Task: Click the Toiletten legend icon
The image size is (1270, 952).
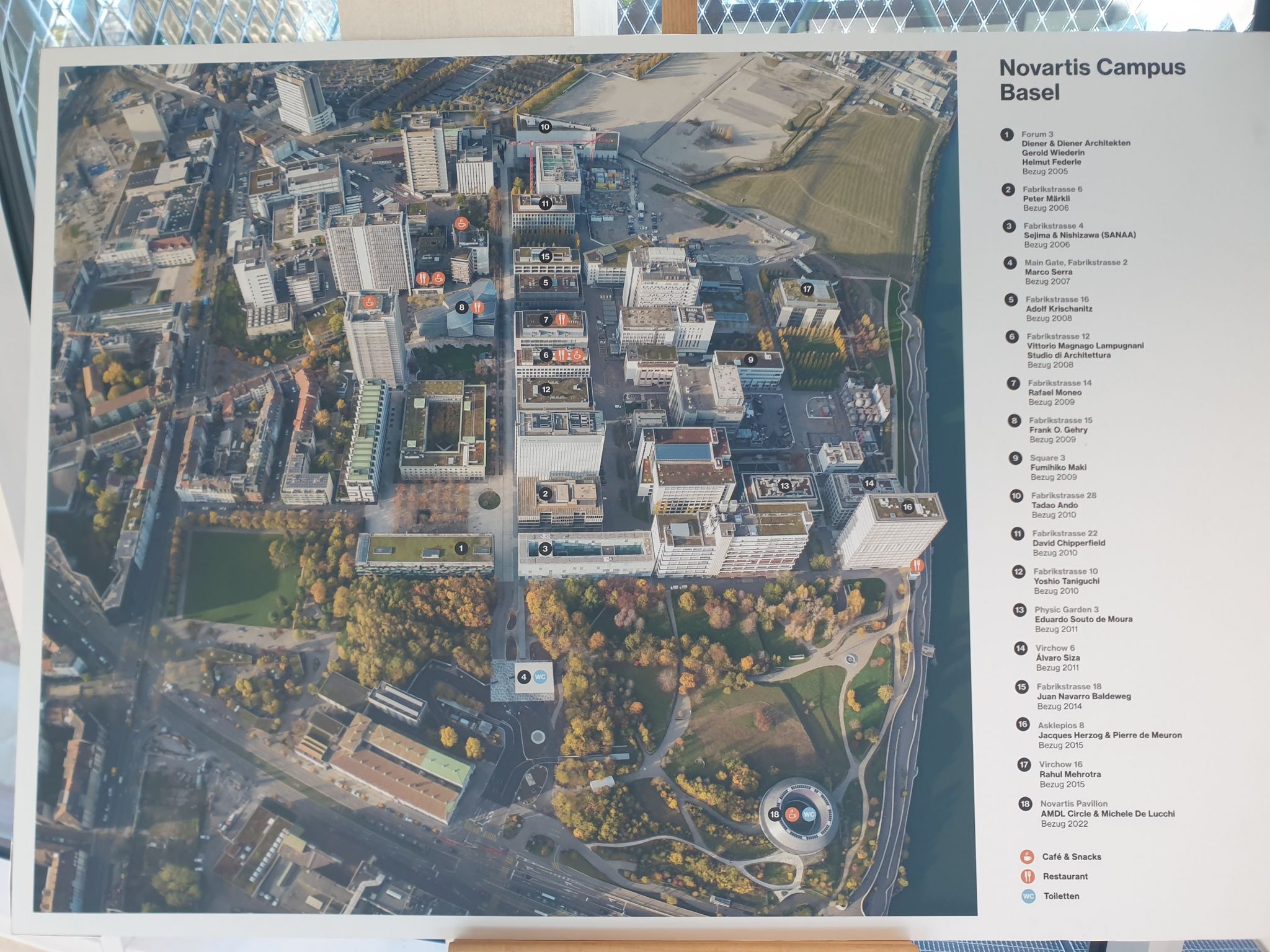Action: [x=1028, y=896]
